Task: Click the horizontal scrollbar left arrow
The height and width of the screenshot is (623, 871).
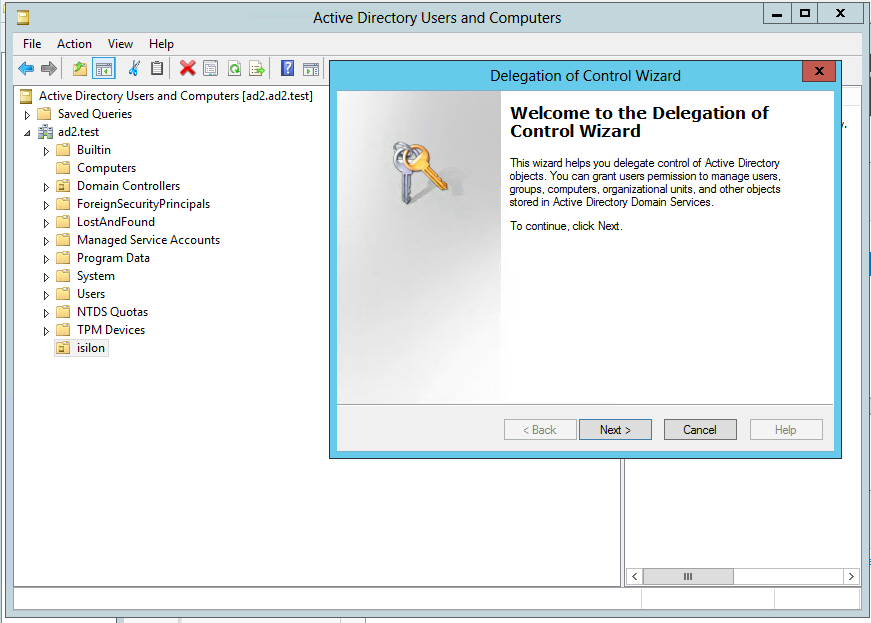Action: pyautogui.click(x=634, y=576)
